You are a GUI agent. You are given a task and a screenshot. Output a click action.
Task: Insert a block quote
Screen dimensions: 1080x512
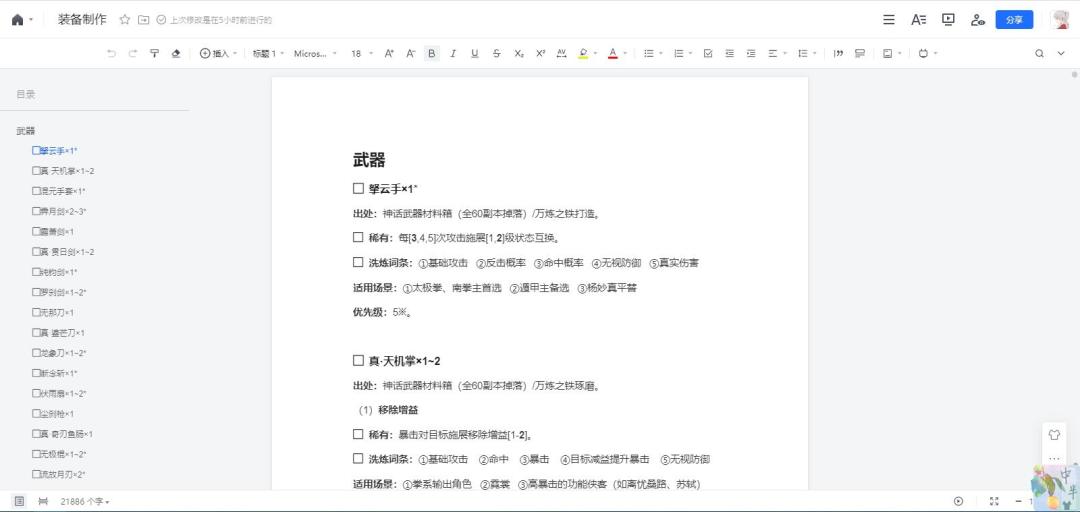click(838, 54)
